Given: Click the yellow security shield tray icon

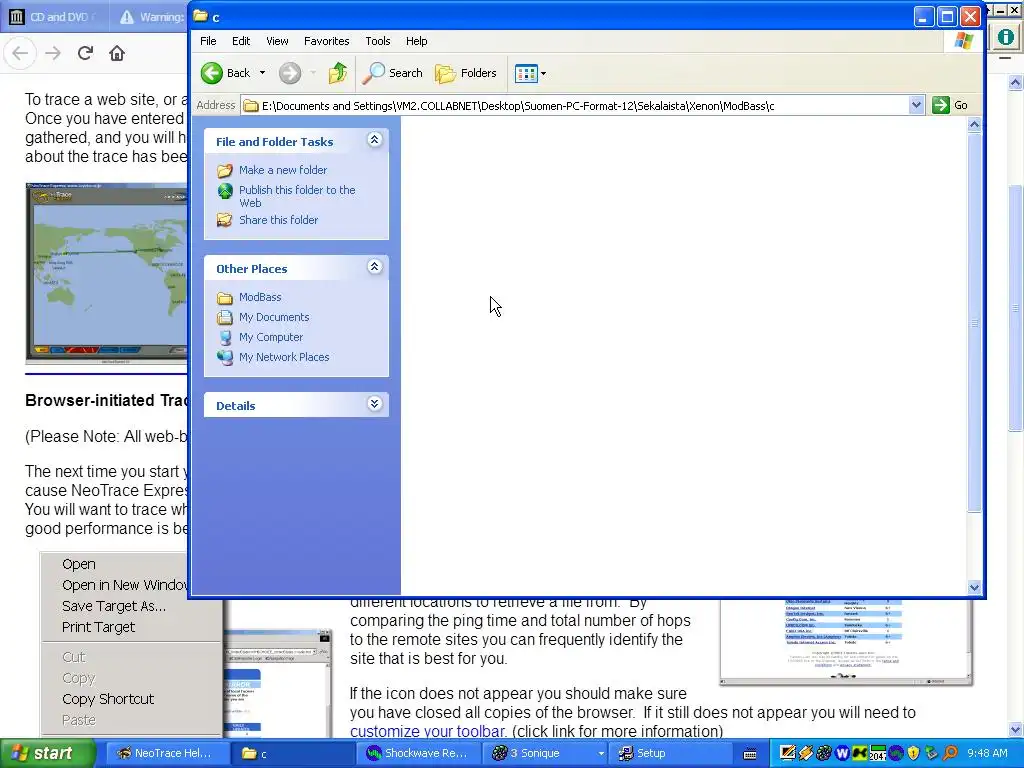Looking at the screenshot, I should click(913, 754).
